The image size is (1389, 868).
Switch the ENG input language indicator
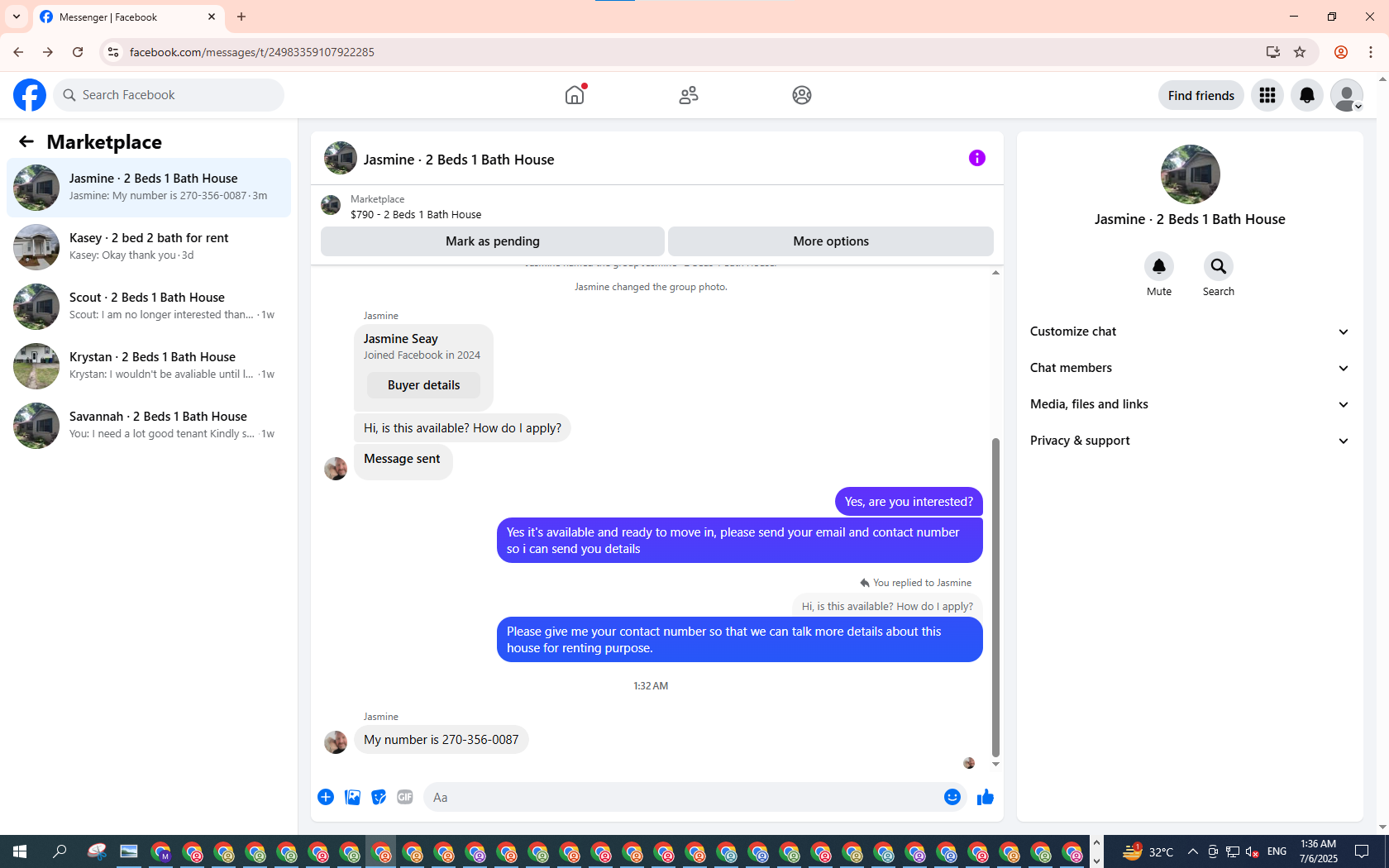tap(1277, 851)
